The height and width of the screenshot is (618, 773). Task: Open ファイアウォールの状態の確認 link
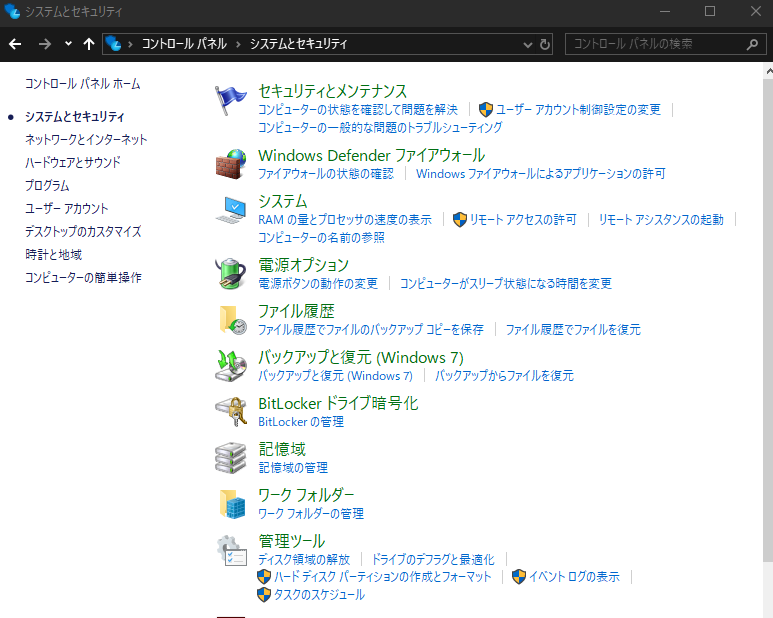[x=326, y=173]
